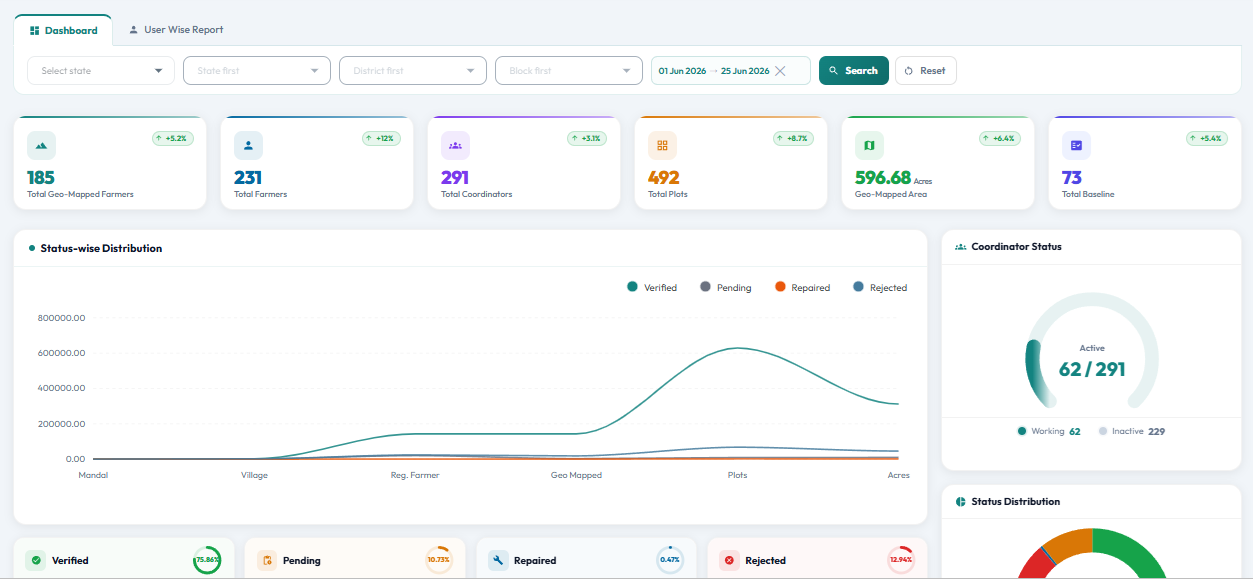Click the Reg. Farmer axis label
Screen dimensions: 1253x579
415,475
